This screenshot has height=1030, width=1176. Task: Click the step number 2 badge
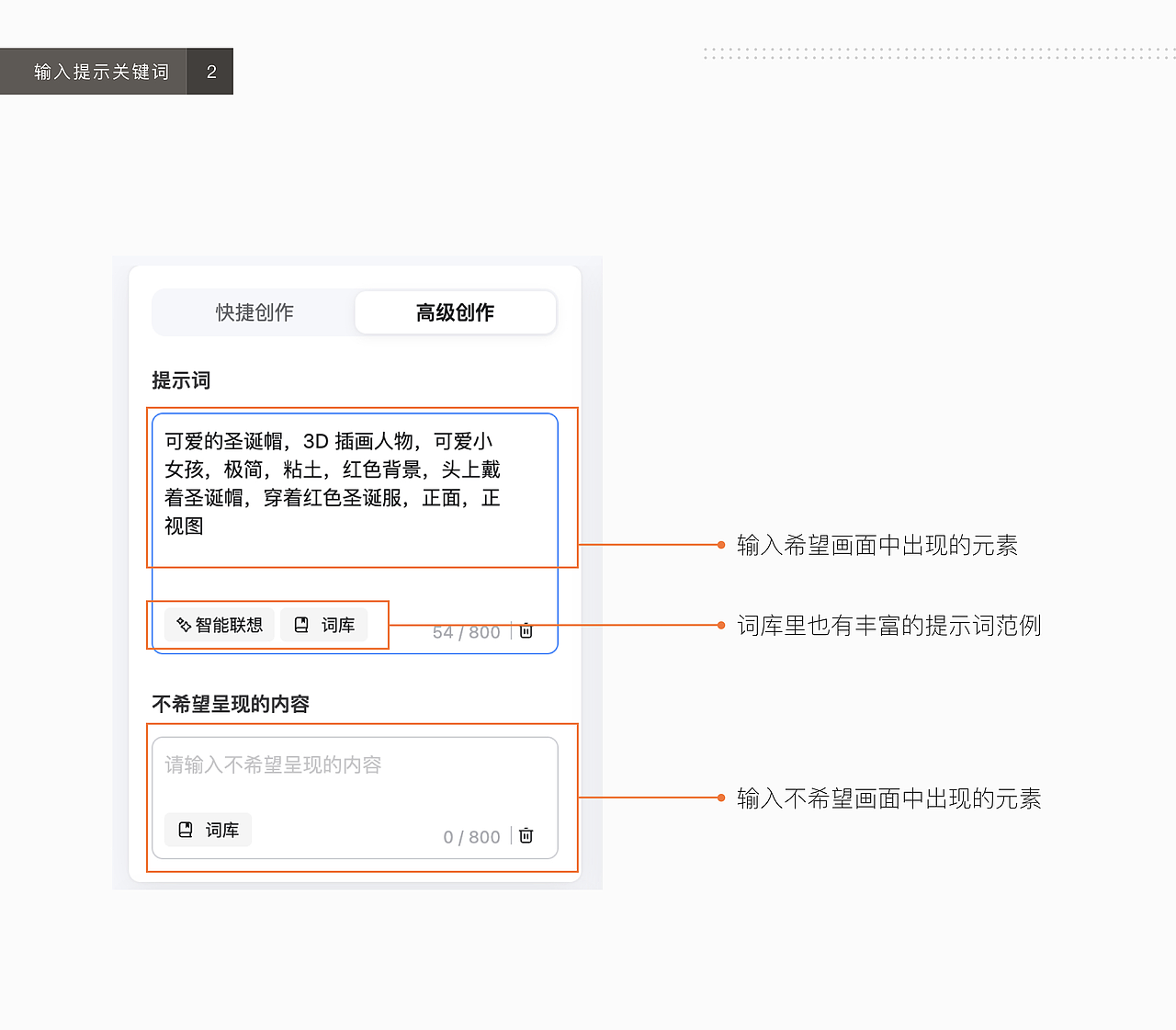pyautogui.click(x=209, y=71)
